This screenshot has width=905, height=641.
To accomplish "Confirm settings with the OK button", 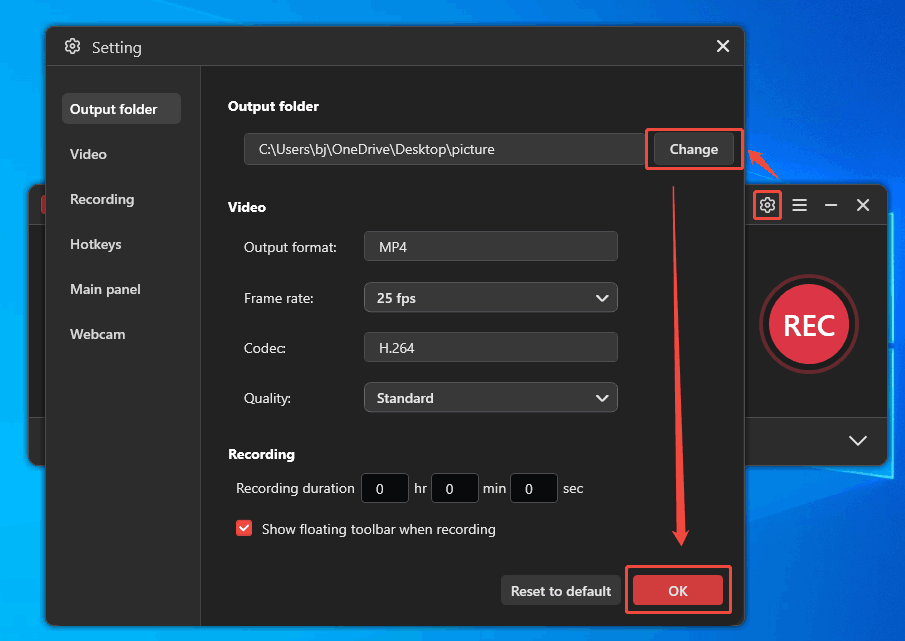I will 678,590.
